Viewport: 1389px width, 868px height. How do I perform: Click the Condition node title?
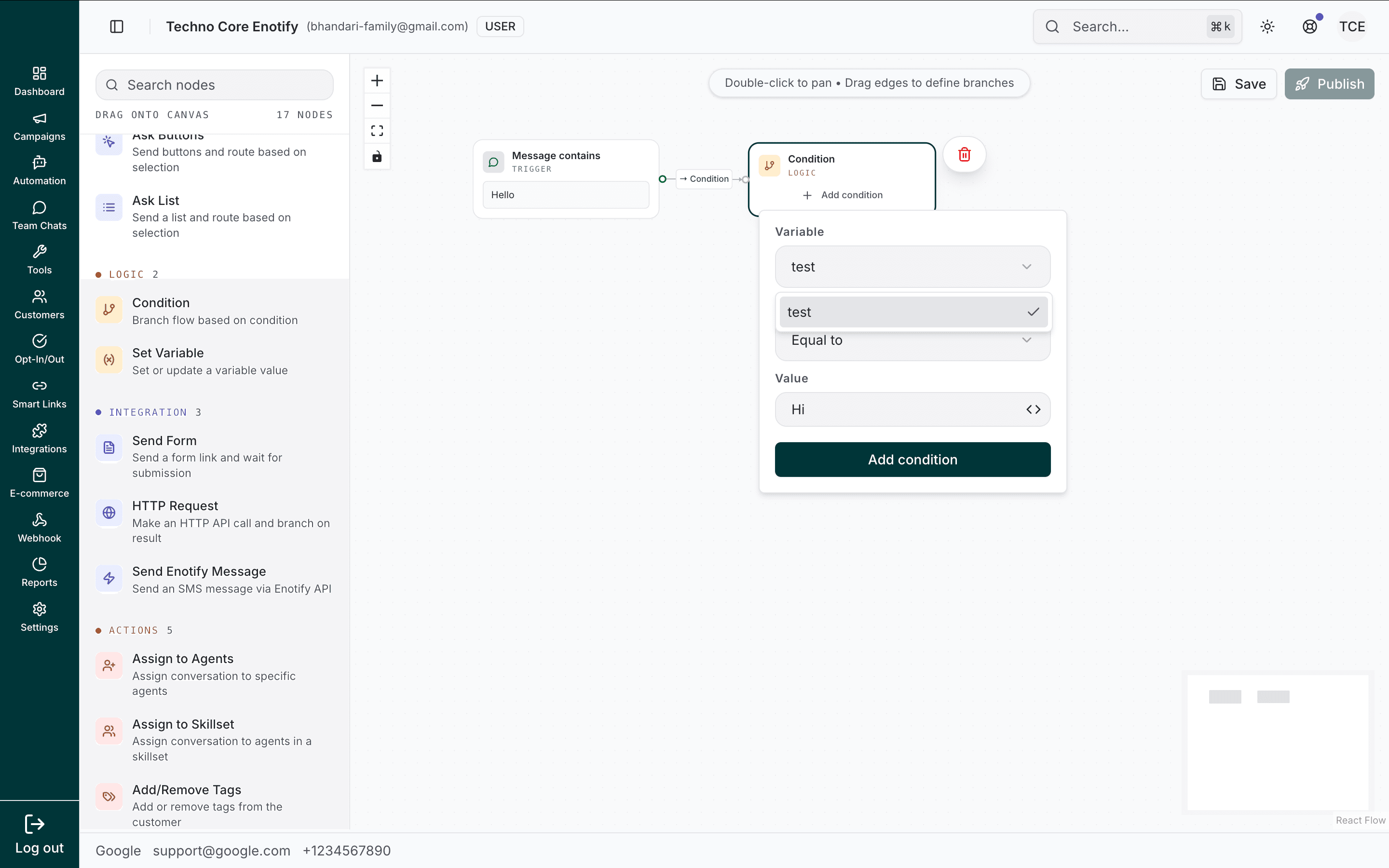point(811,159)
